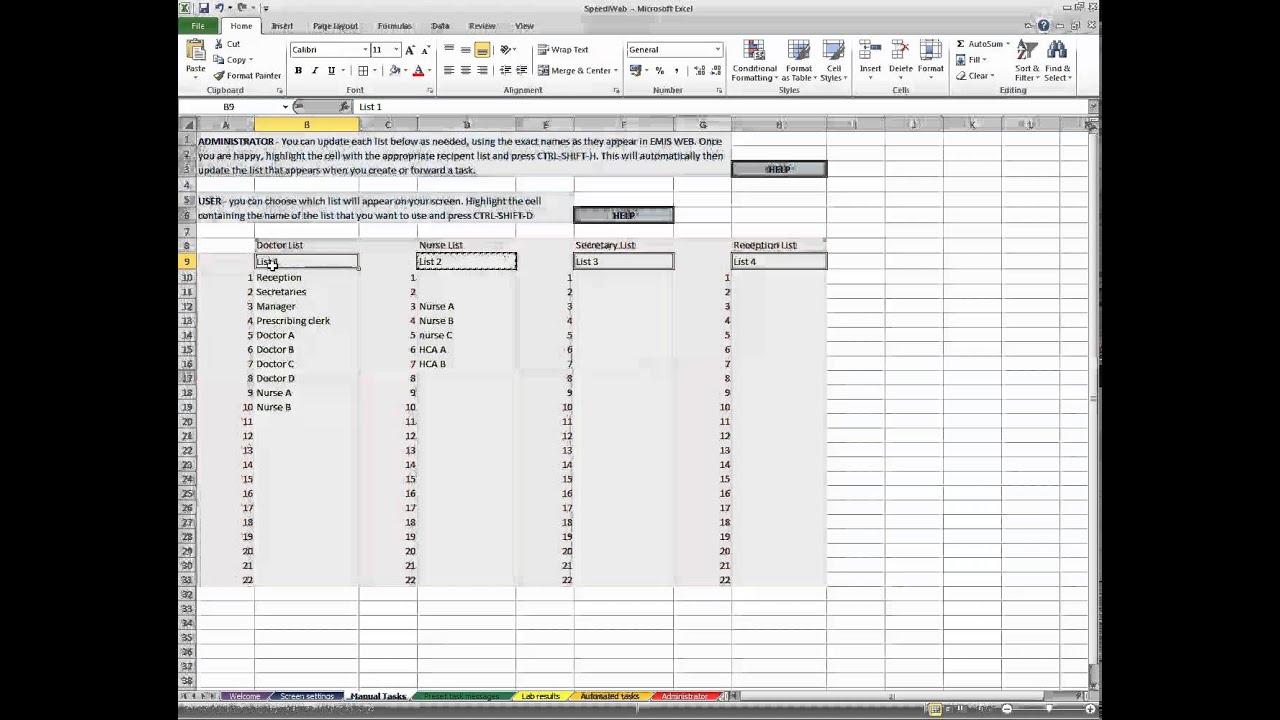Expand the Clear dropdown

click(992, 76)
